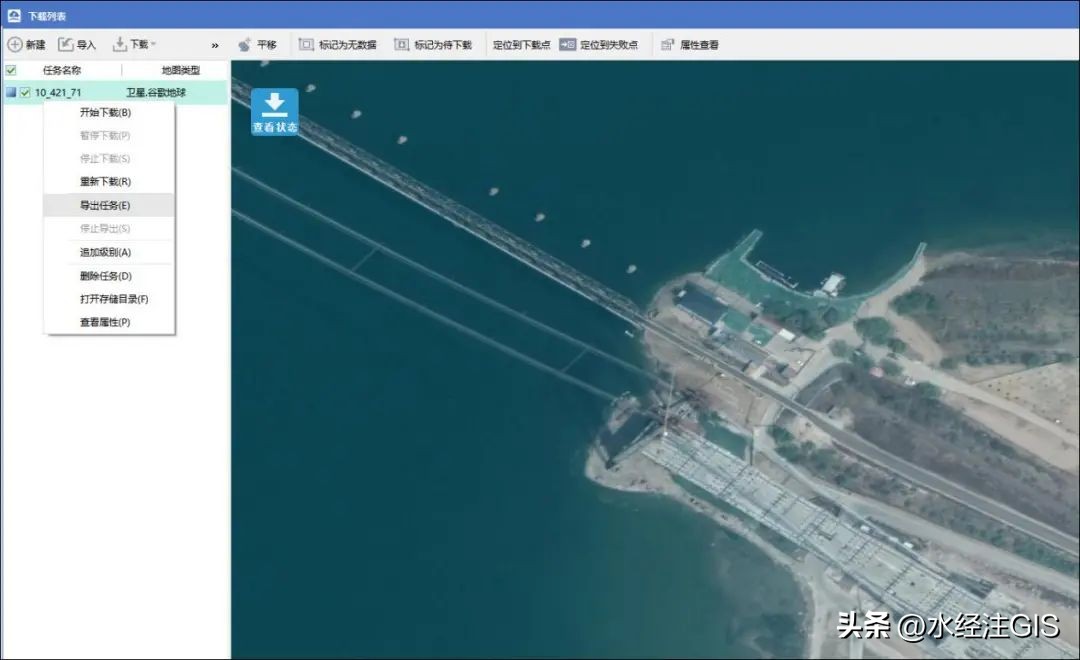This screenshot has height=660, width=1080.
Task: Click the blue 查看状态 status icon on map
Action: pos(274,110)
